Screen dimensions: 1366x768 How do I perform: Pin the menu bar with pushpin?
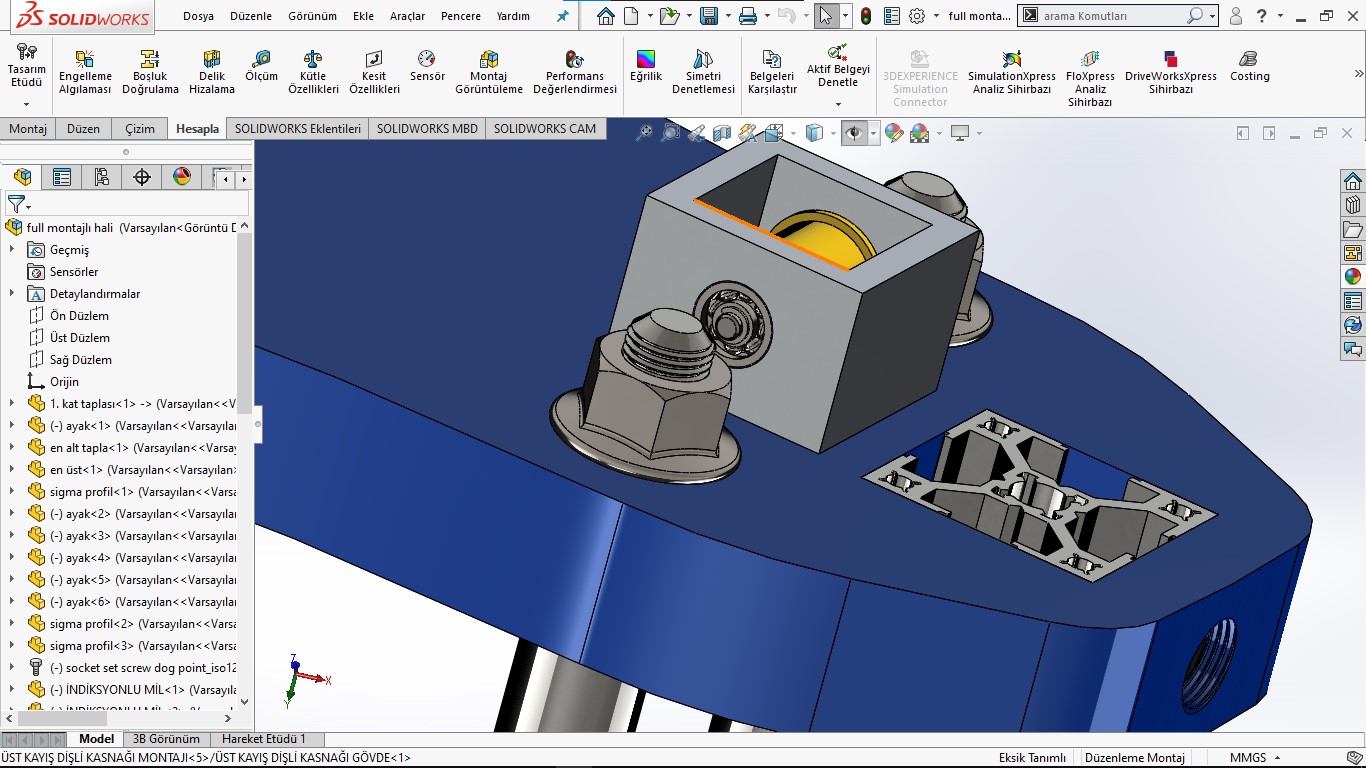coord(562,17)
